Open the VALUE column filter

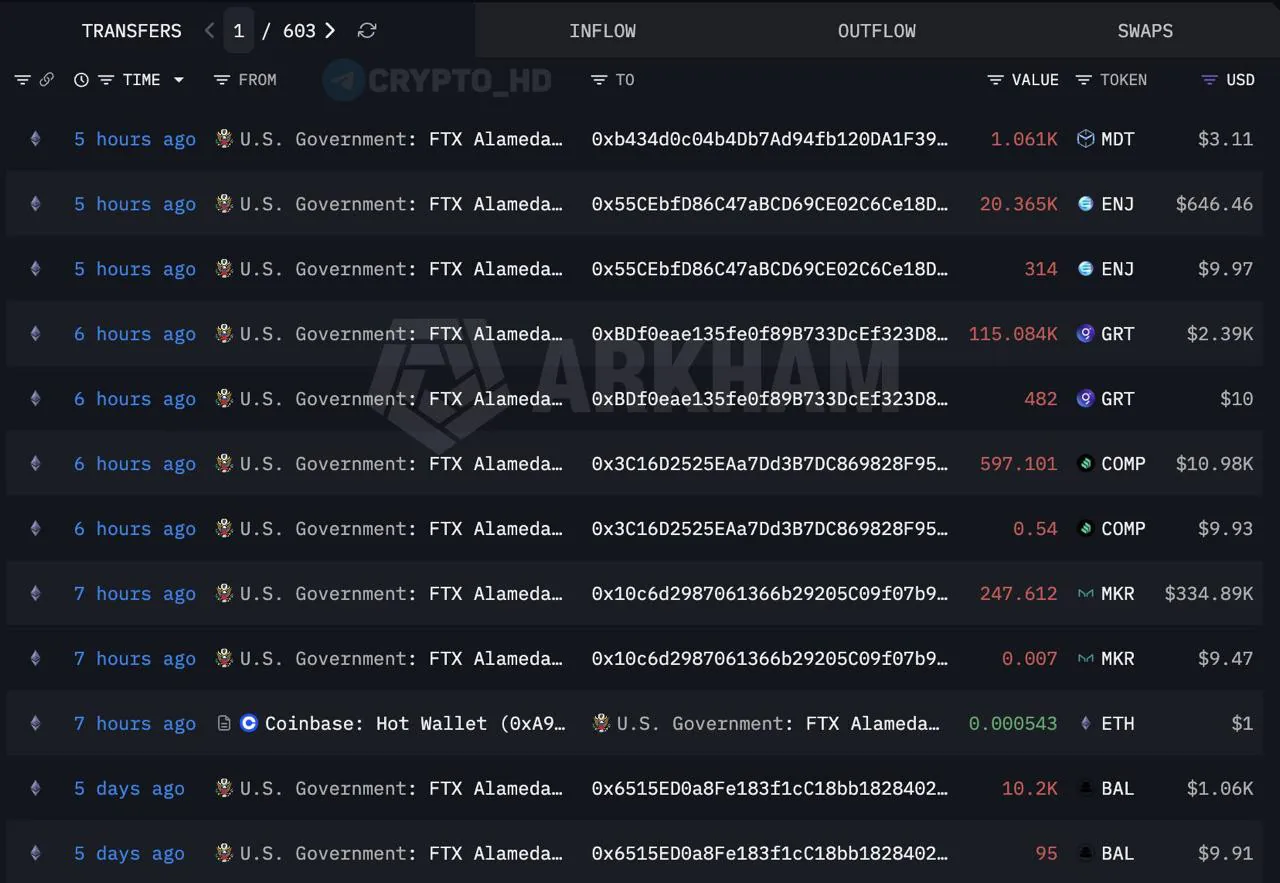995,80
